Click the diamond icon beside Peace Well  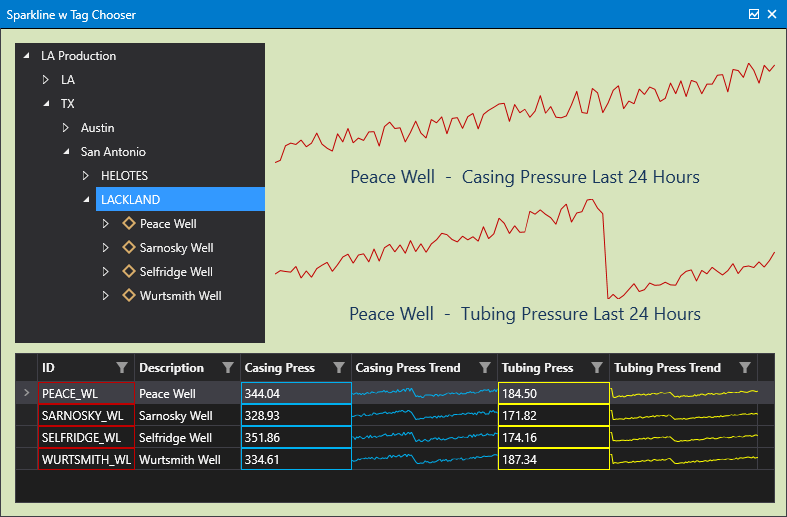click(x=129, y=223)
